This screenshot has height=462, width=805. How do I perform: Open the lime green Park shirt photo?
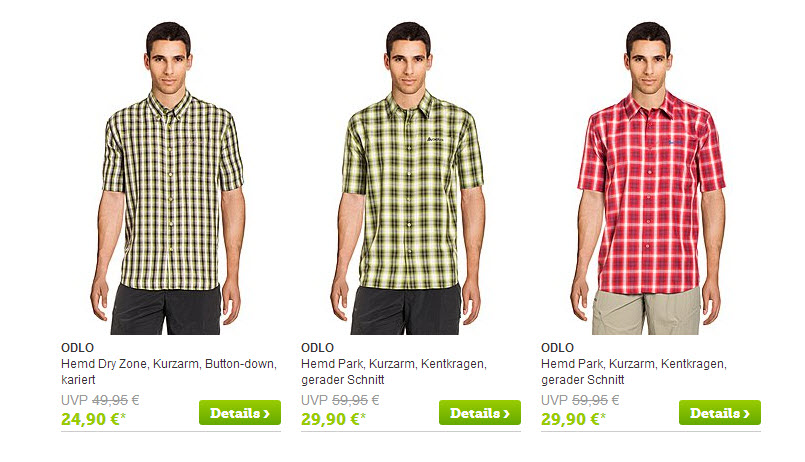[x=408, y=178]
